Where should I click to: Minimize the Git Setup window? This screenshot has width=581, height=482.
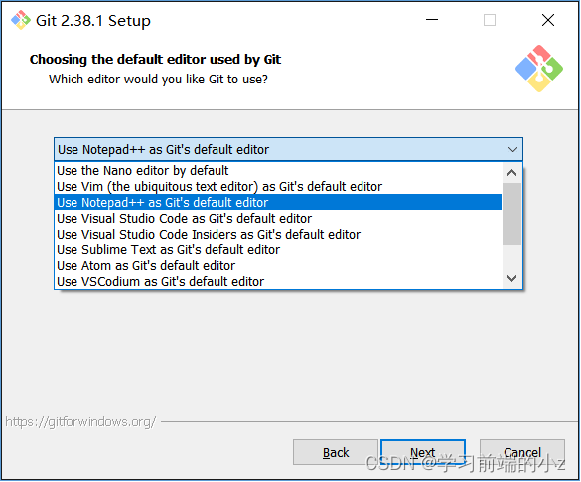432,20
